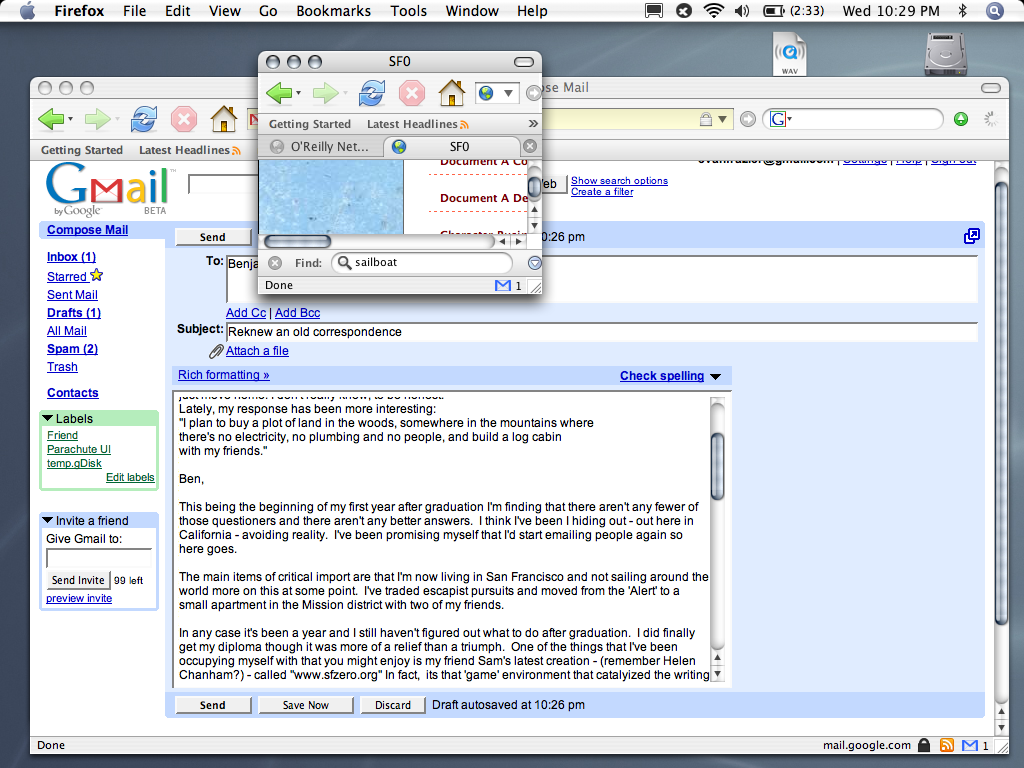Click message body scrollbar thumb
This screenshot has width=1024, height=768.
(717, 466)
